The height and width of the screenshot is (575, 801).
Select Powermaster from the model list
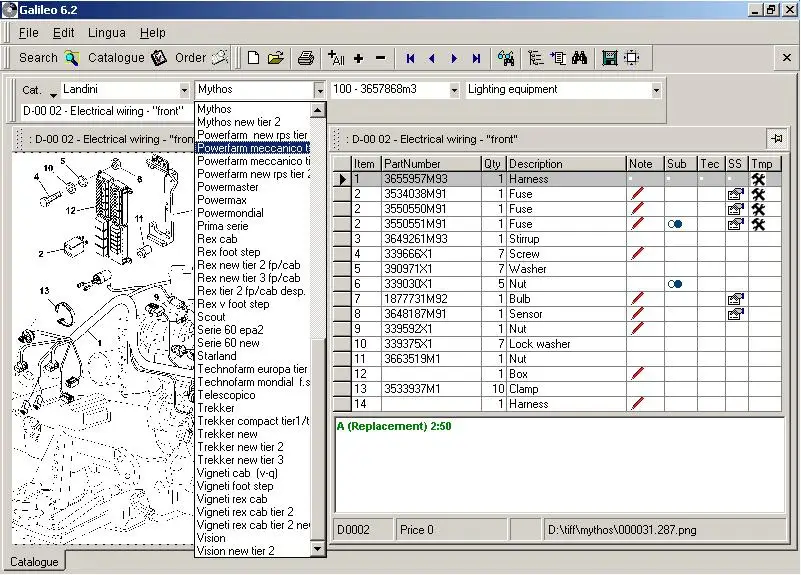point(228,187)
